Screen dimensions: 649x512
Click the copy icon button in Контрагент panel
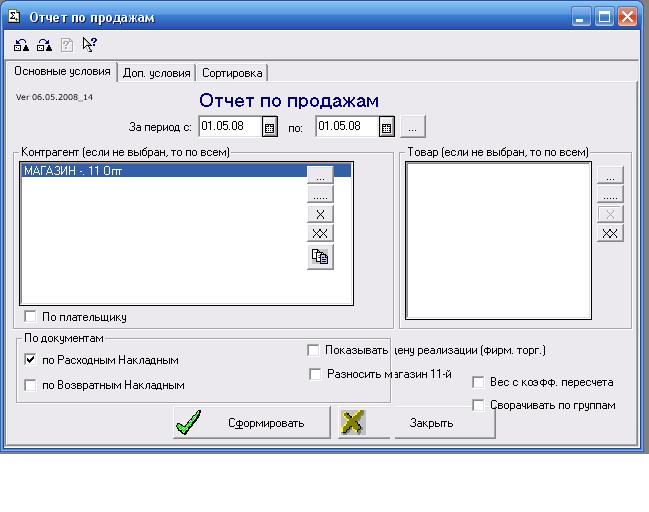320,257
